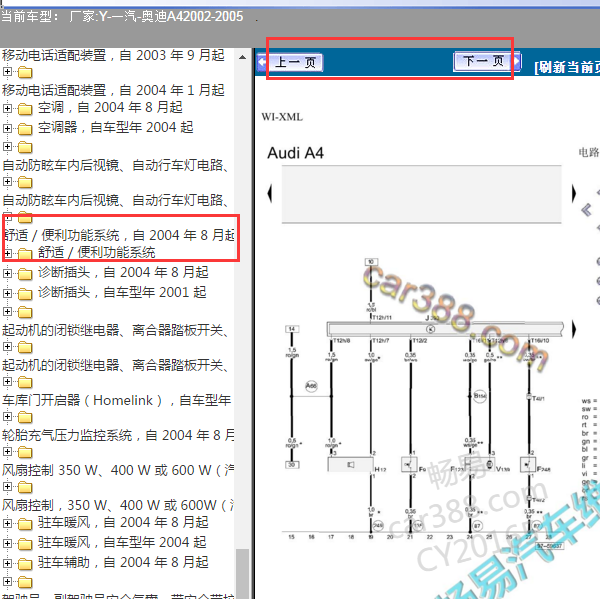Select 移动电话适配装置，自 2003 年 9 月起 label

pyautogui.click(x=113, y=55)
